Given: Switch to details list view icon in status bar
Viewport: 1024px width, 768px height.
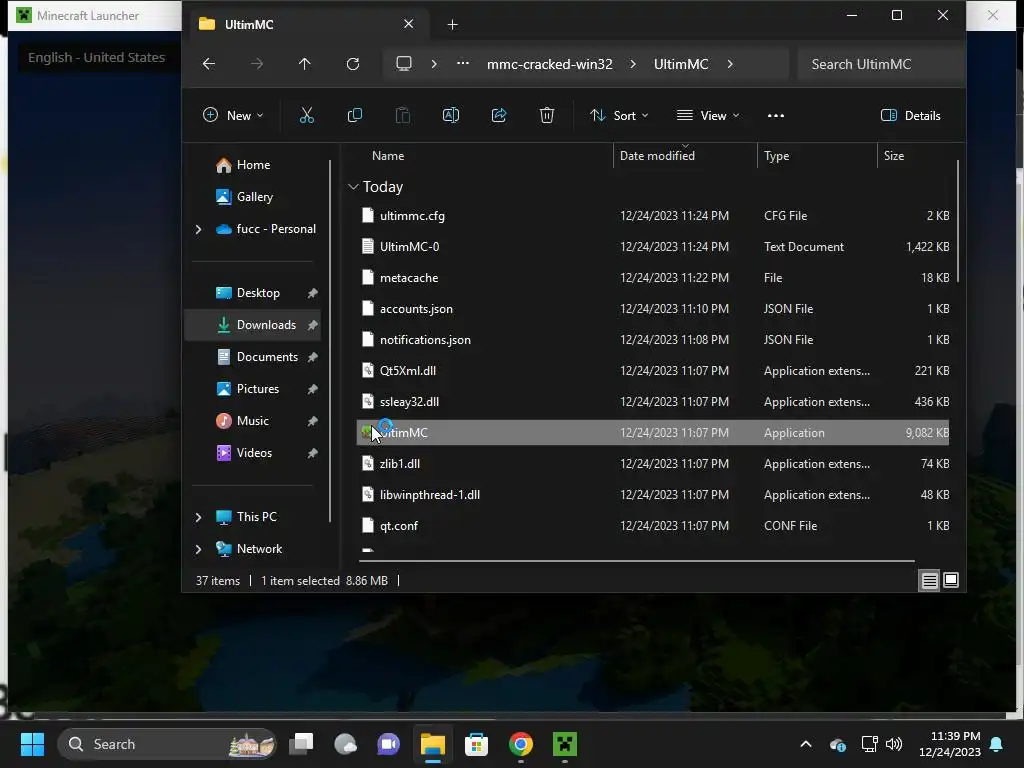Looking at the screenshot, I should (929, 581).
